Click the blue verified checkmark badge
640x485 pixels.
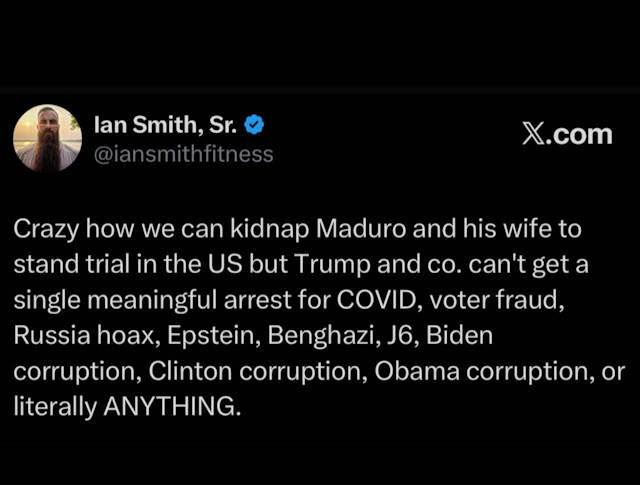(256, 125)
